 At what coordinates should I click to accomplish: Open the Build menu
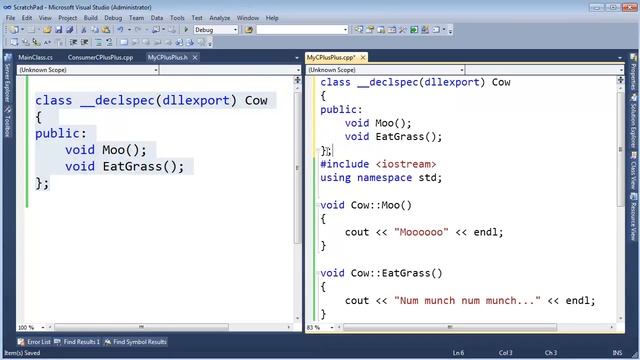tap(91, 18)
